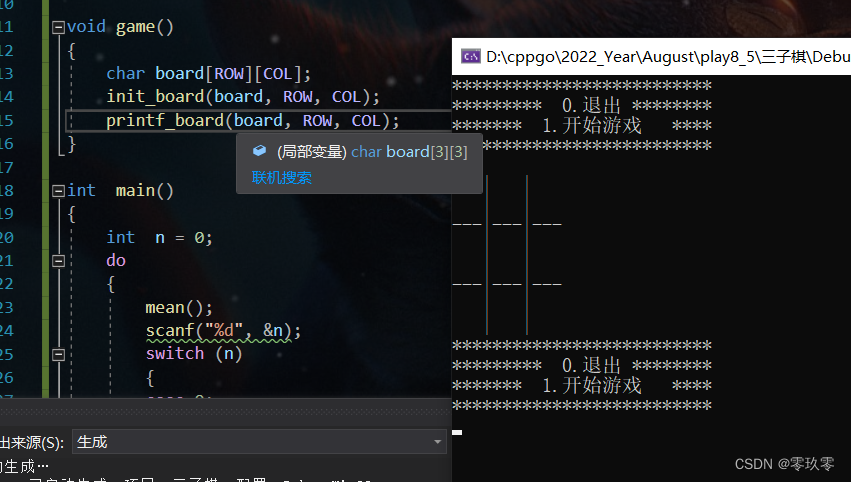
Task: Click the 'int n = 0;' line
Action: (x=159, y=237)
